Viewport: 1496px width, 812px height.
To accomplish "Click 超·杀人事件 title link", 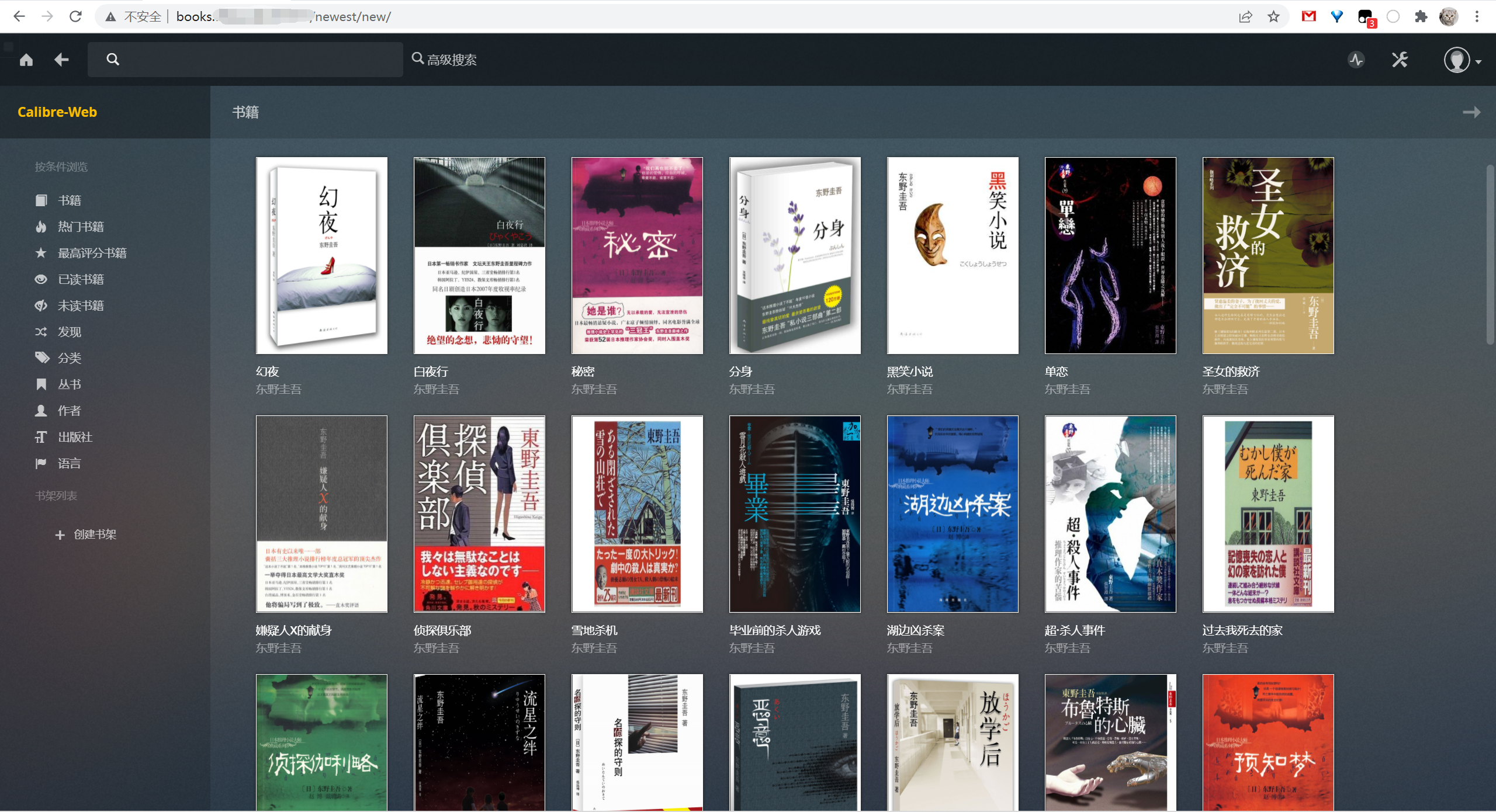I will pos(1075,630).
